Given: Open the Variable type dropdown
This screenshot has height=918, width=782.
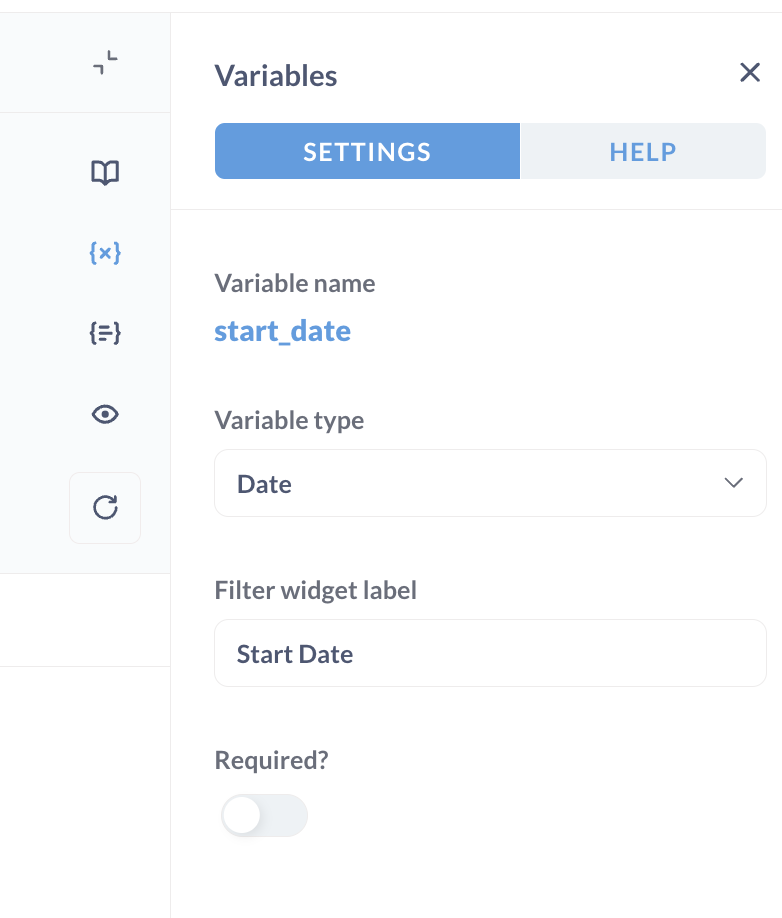Looking at the screenshot, I should pos(490,483).
